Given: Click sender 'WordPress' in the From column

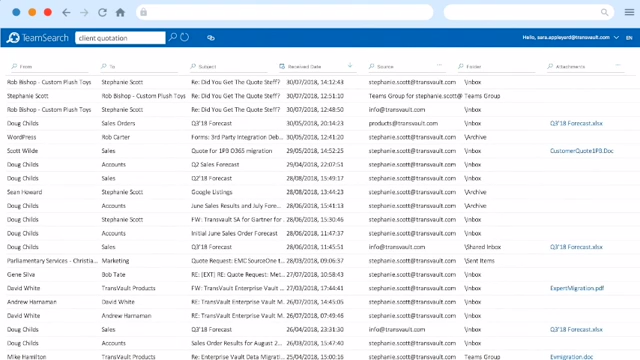Looking at the screenshot, I should pyautogui.click(x=22, y=137).
